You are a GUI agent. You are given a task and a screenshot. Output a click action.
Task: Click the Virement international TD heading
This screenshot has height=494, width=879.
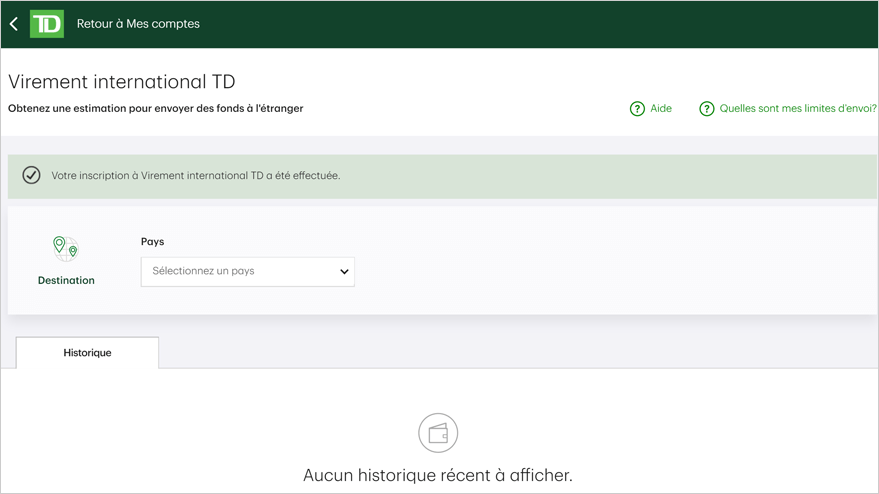(122, 82)
